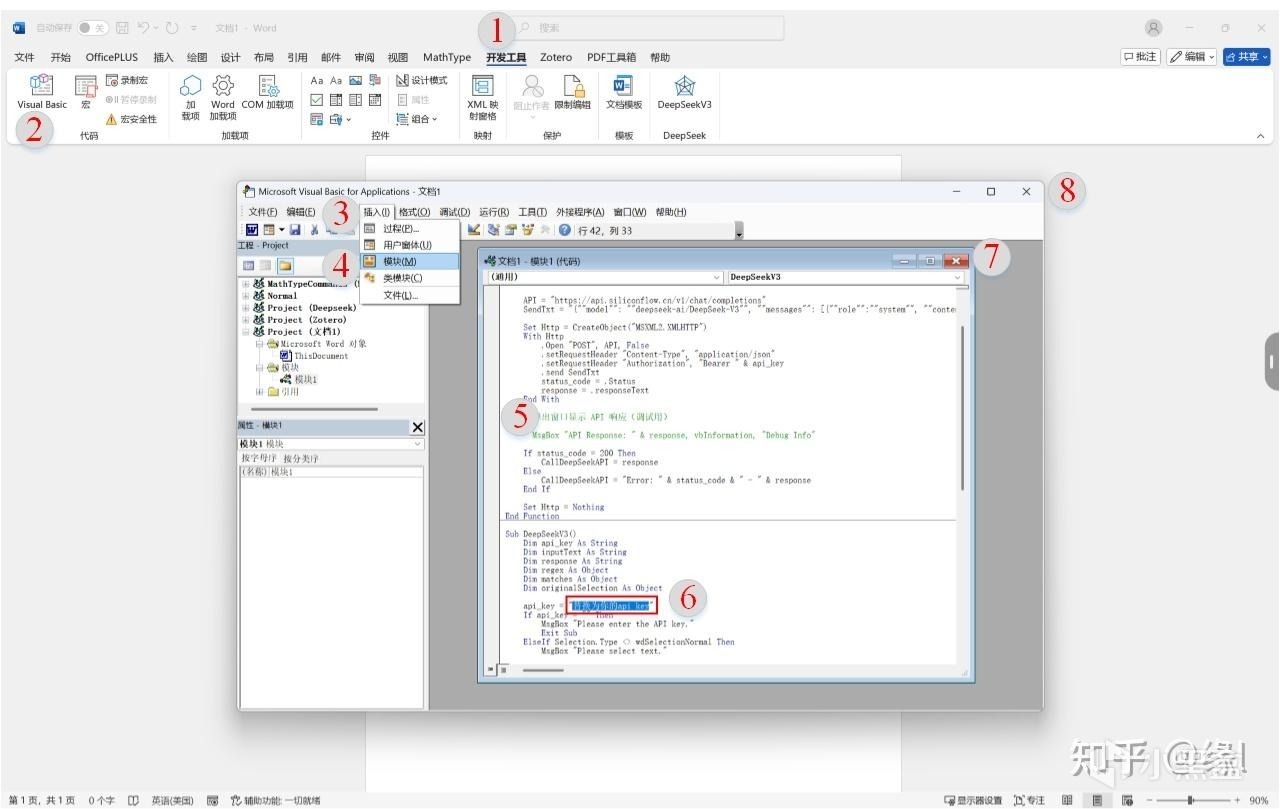The width and height of the screenshot is (1280, 809).
Task: Open the DeepSeekV3 procedure dropdown
Action: 957,277
